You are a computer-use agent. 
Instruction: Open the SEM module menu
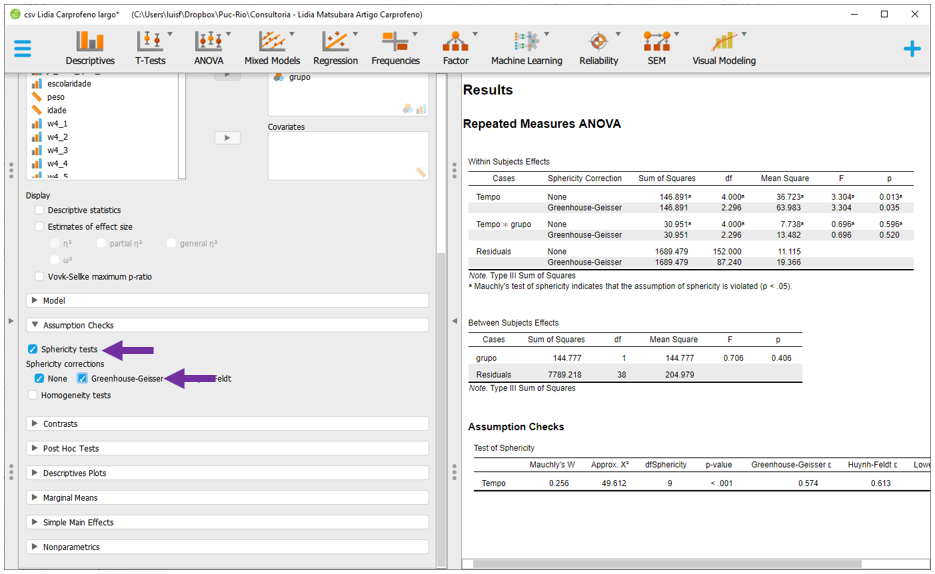[656, 47]
